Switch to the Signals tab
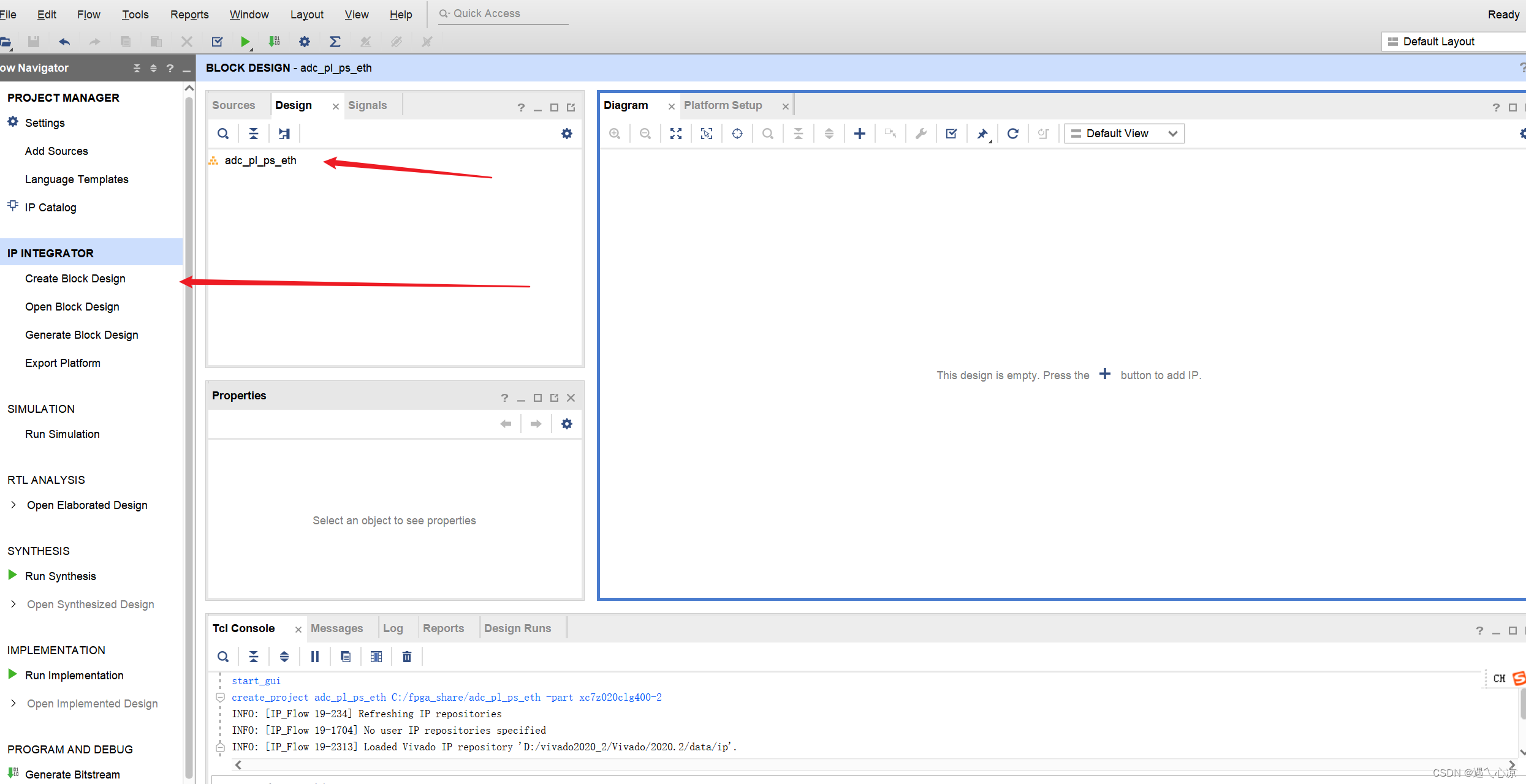 (367, 105)
